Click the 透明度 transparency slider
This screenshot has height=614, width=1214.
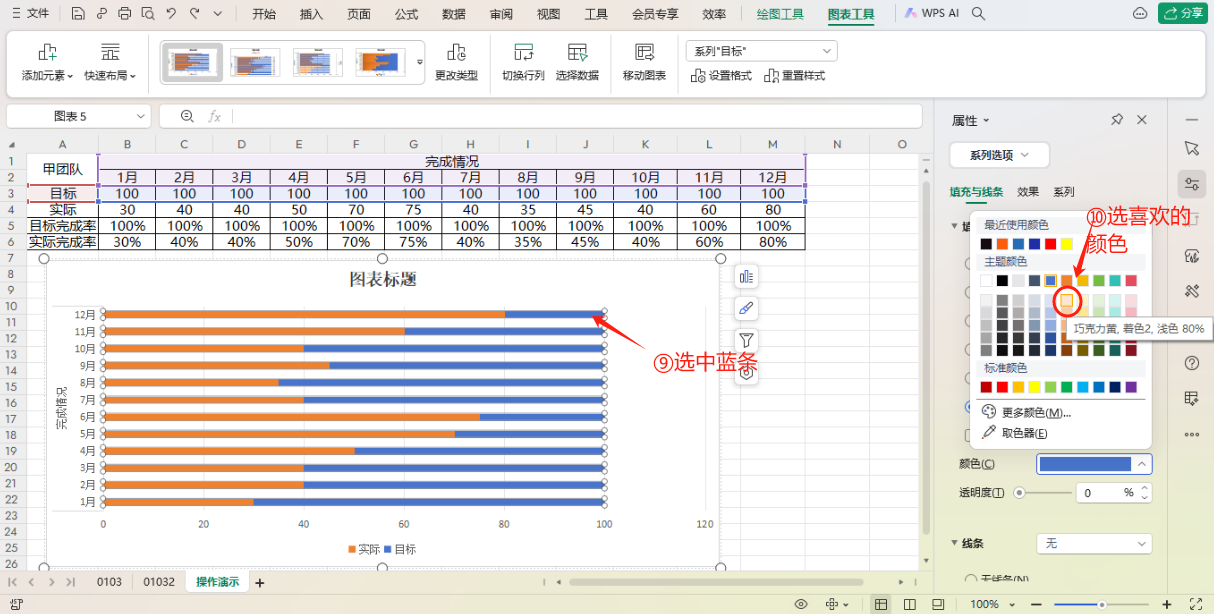click(x=1042, y=492)
